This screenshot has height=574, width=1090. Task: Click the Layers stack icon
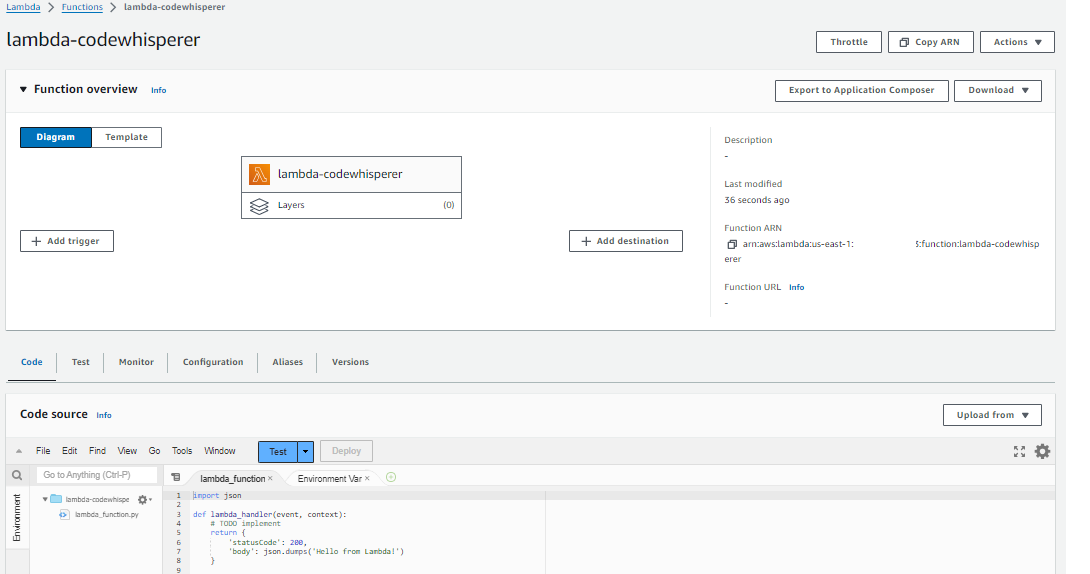click(259, 206)
